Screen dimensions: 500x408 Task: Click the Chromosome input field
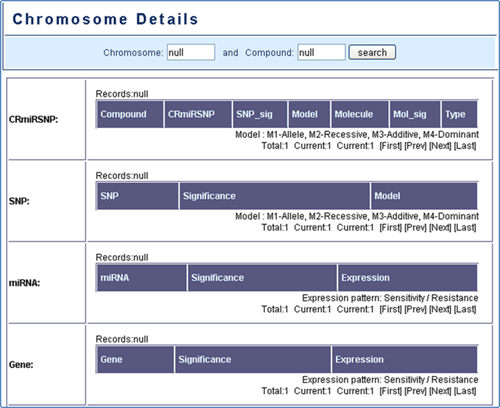[191, 52]
